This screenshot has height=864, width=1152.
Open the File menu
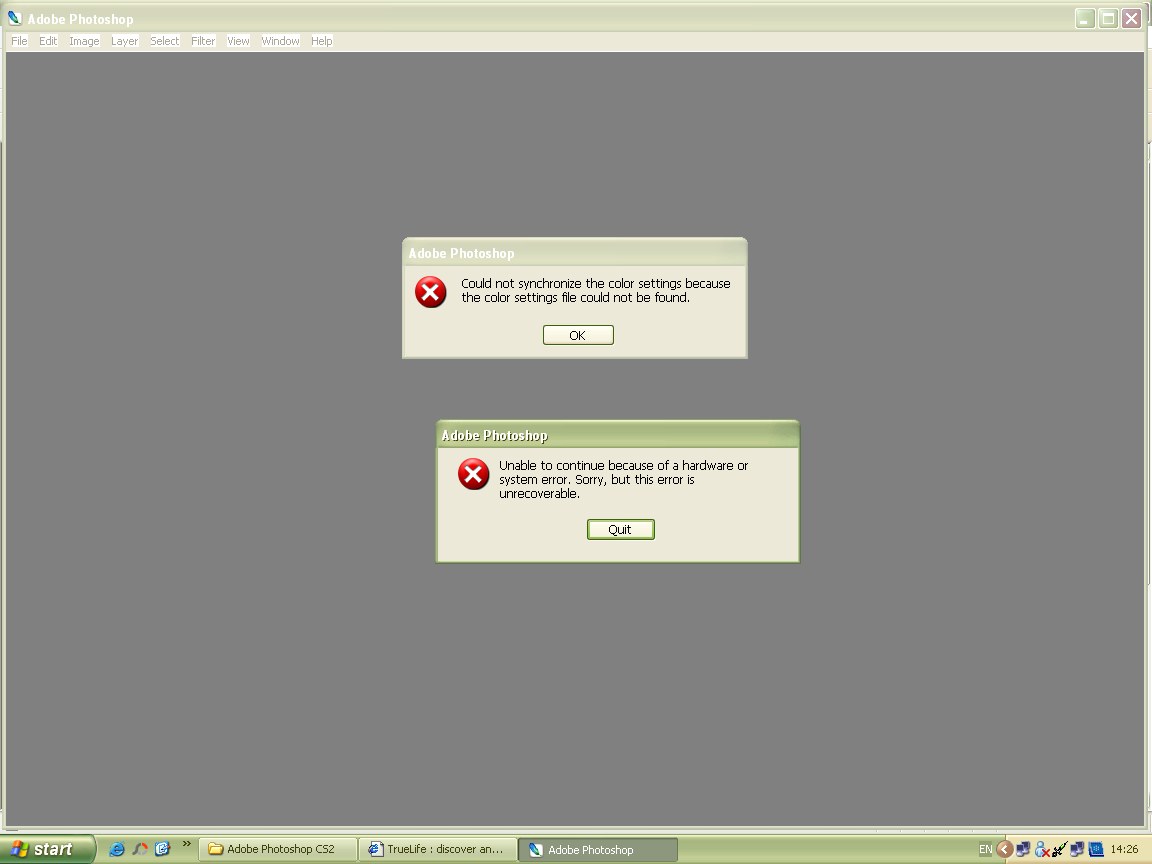[x=19, y=41]
